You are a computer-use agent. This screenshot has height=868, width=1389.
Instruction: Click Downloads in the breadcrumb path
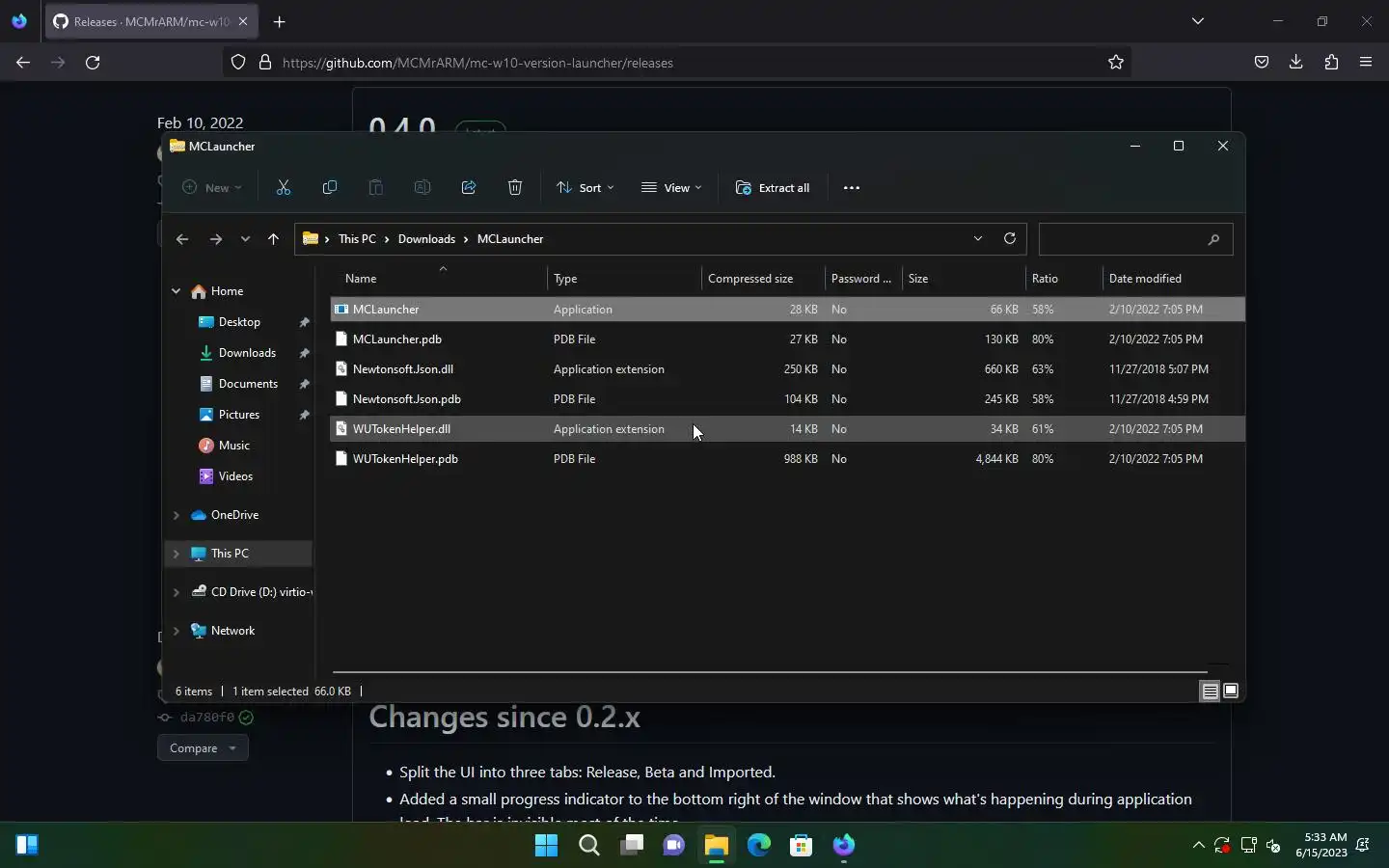coord(426,239)
